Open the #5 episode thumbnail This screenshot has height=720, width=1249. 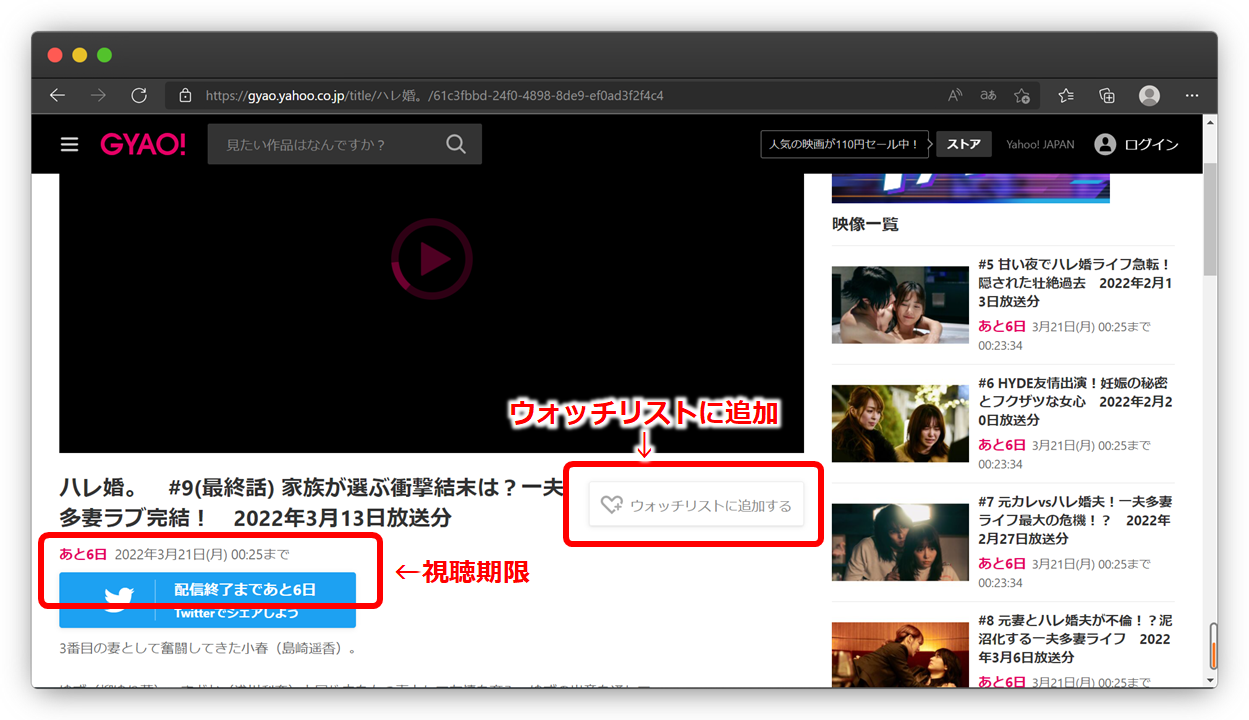(900, 305)
